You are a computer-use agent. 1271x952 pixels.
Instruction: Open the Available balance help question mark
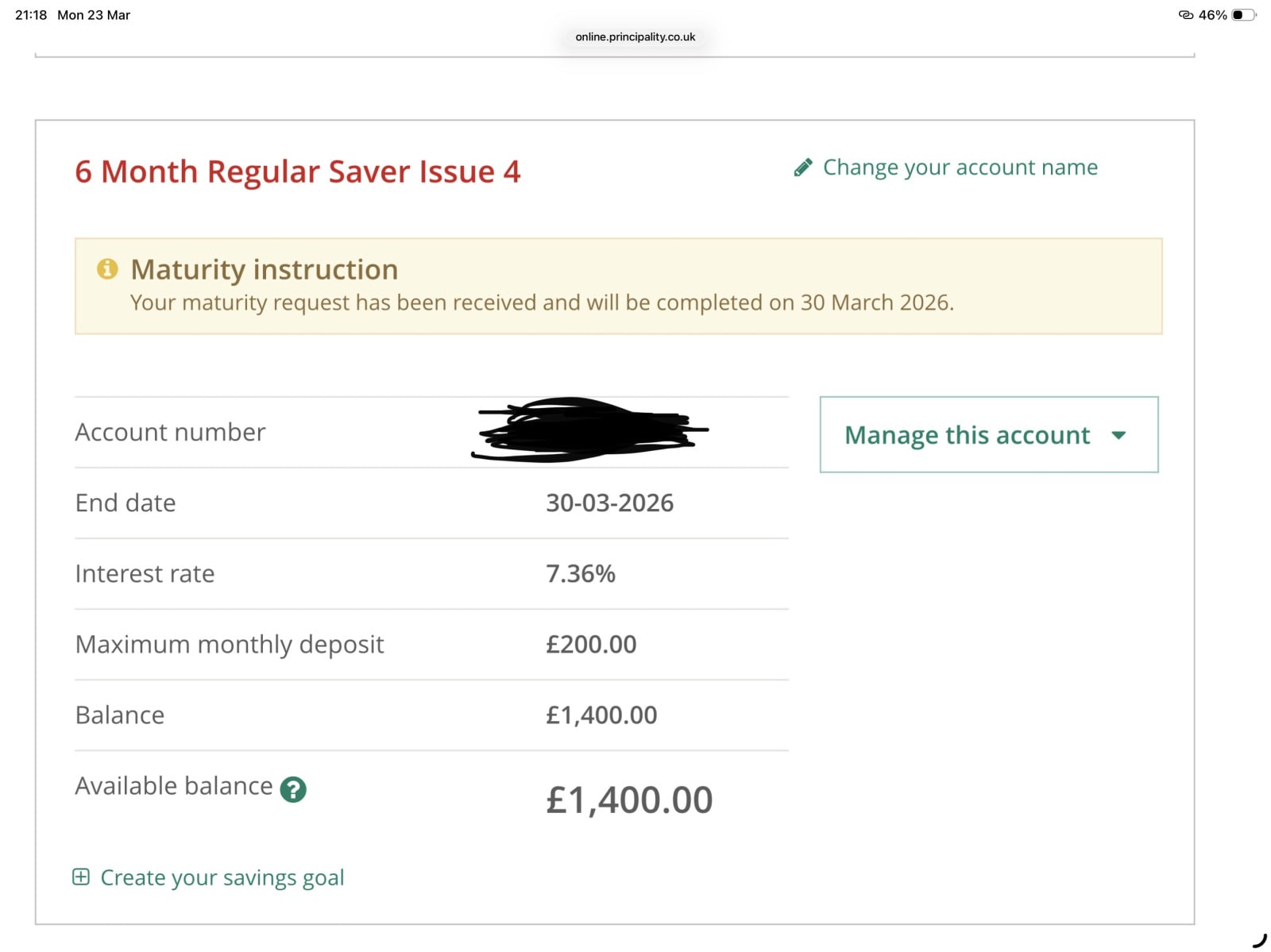coord(293,789)
